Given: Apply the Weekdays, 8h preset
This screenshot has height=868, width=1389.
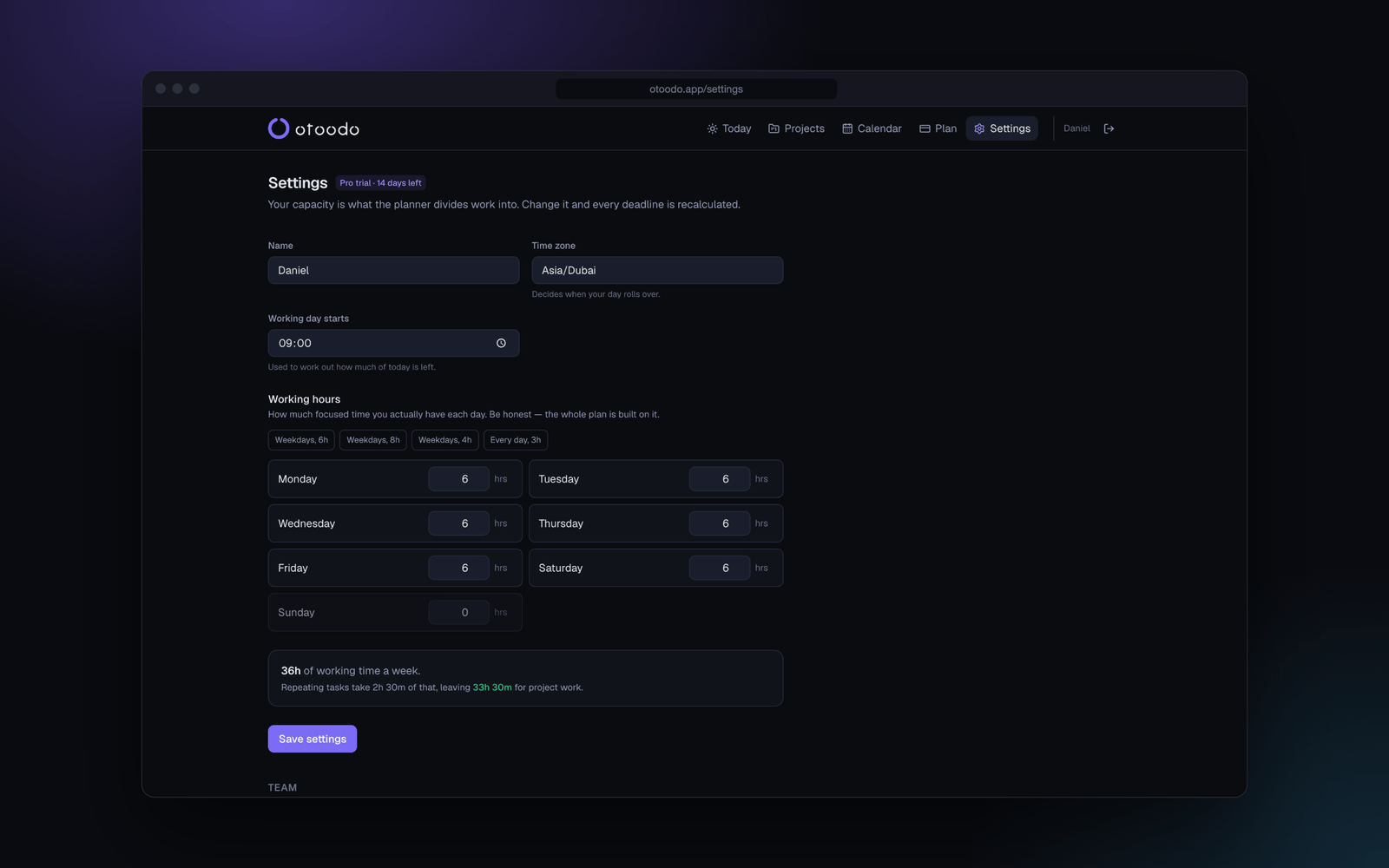Looking at the screenshot, I should point(373,440).
